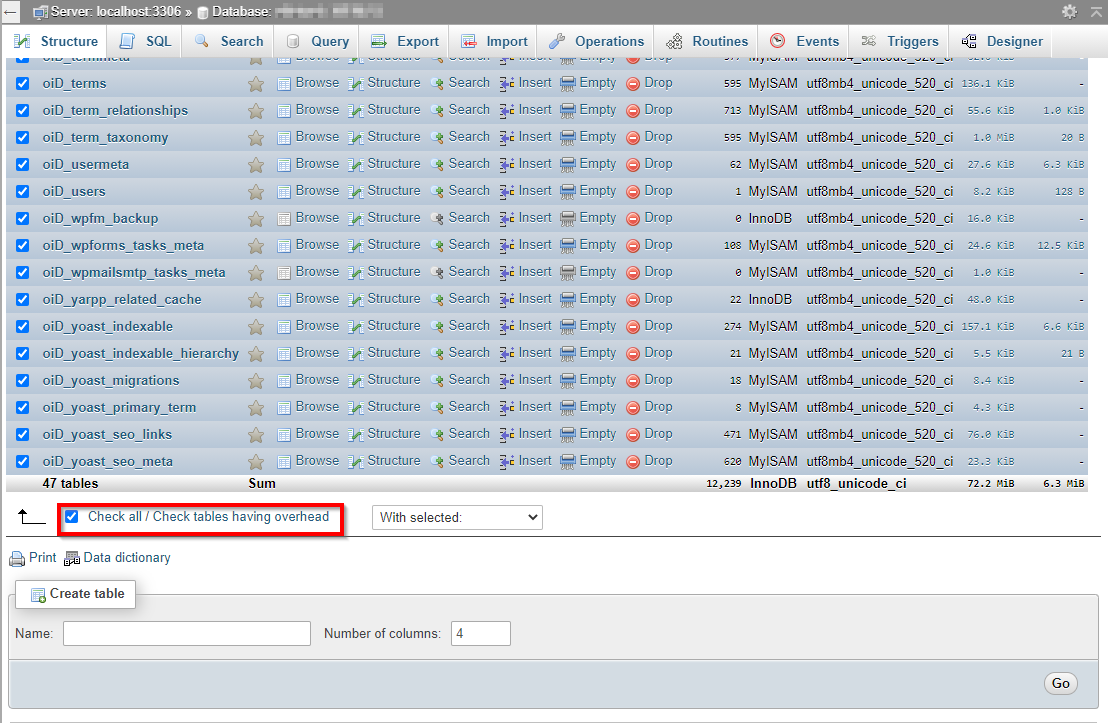Click Search icon in oiD_wpfm_backup row
Image resolution: width=1108 pixels, height=723 pixels.
[x=437, y=218]
